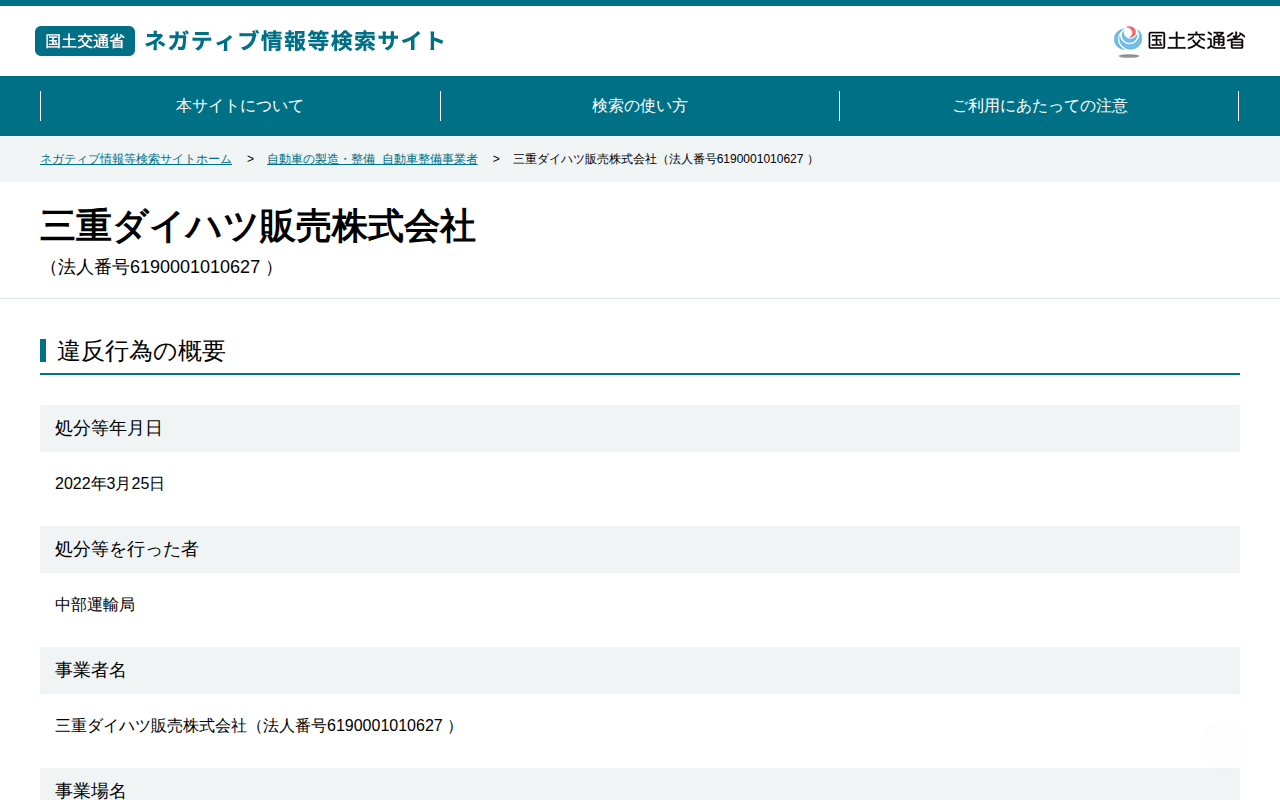Screen dimensions: 1280x800
Task: Click the 中部運輸局 value text
Action: tap(95, 605)
